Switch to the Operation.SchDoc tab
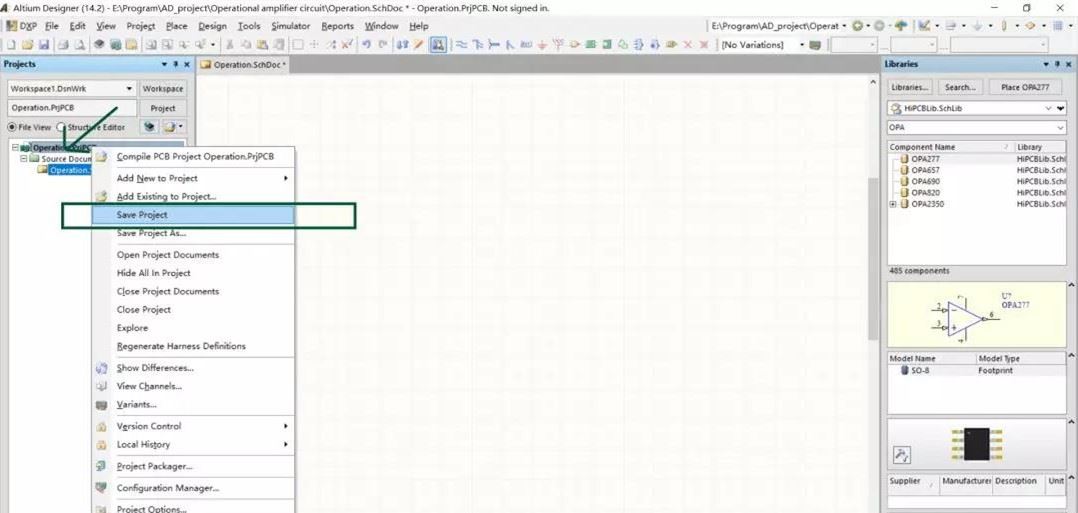 244,65
